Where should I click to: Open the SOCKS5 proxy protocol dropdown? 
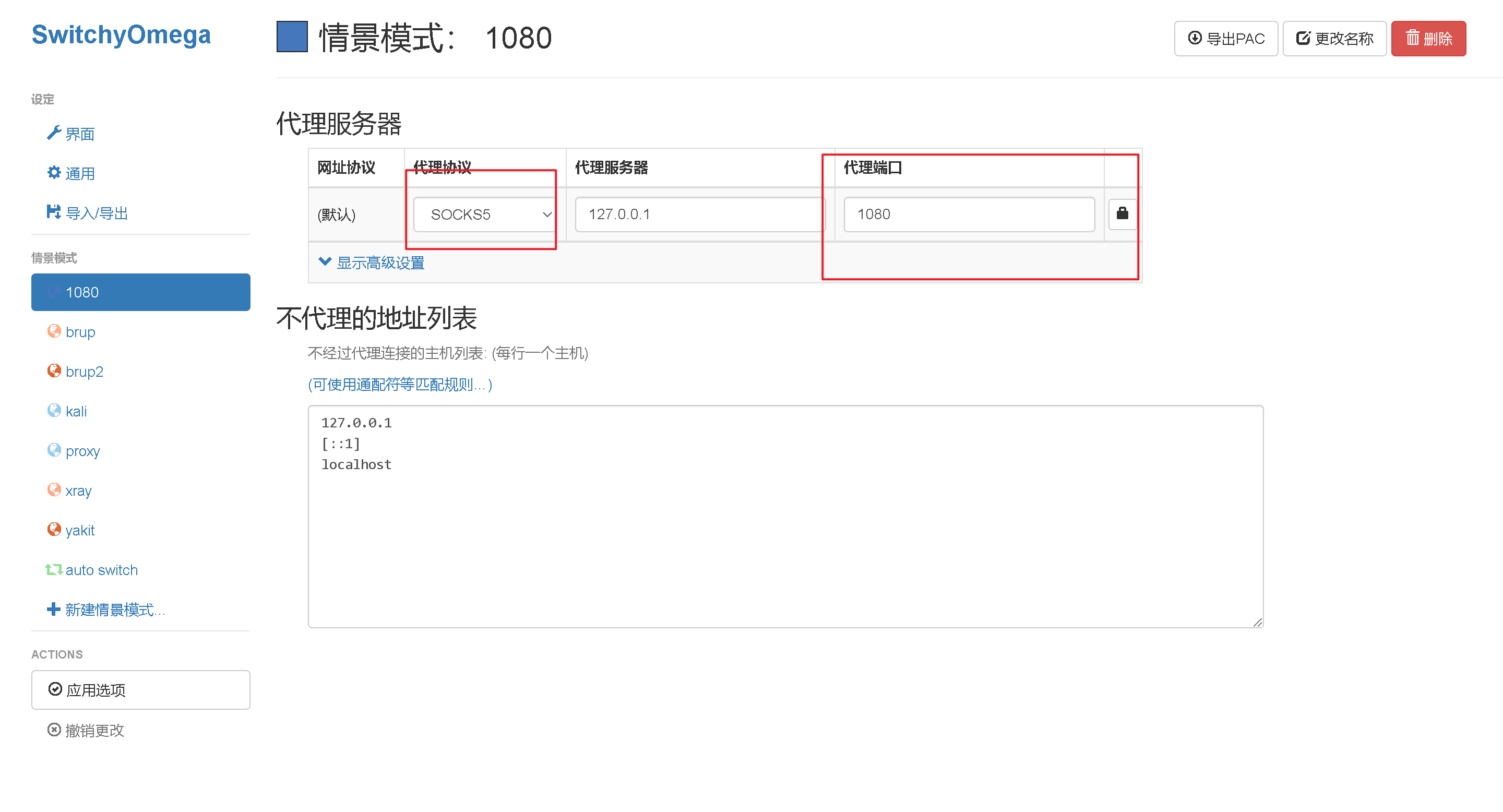(484, 214)
